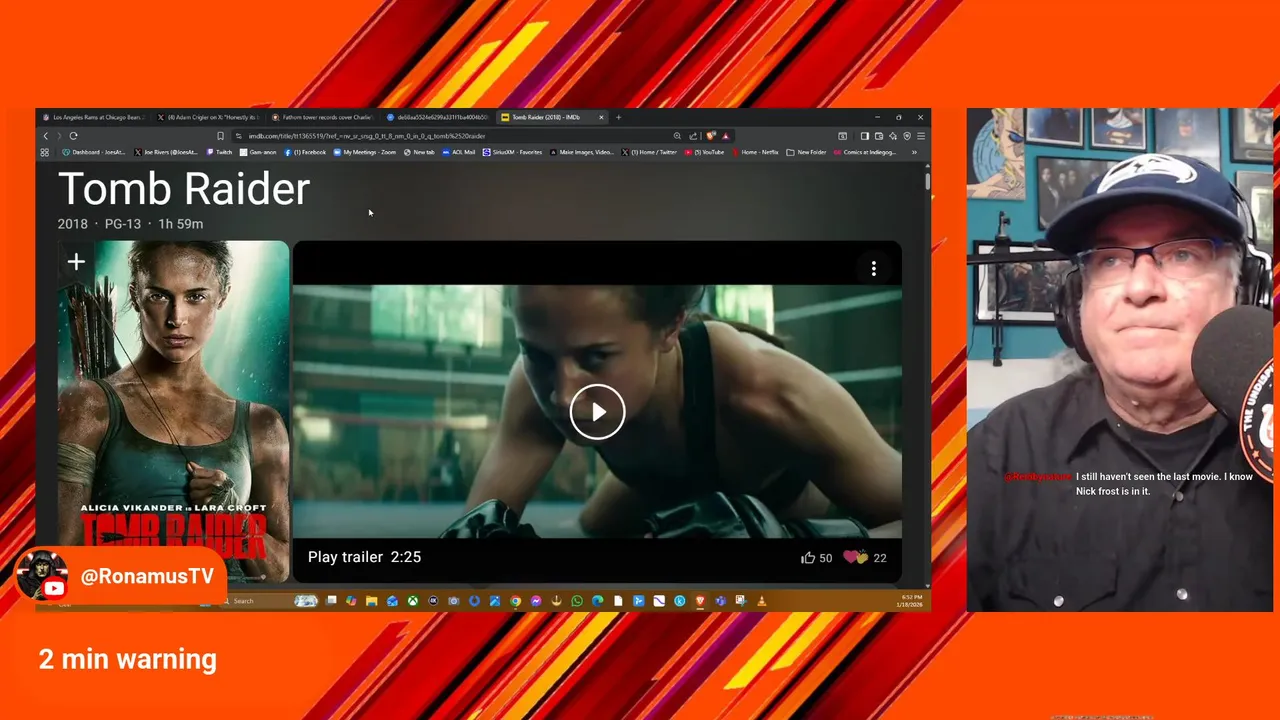Image resolution: width=1280 pixels, height=720 pixels.
Task: Switch to Los Angeles Rams at Chicago Bears tab
Action: [94, 117]
